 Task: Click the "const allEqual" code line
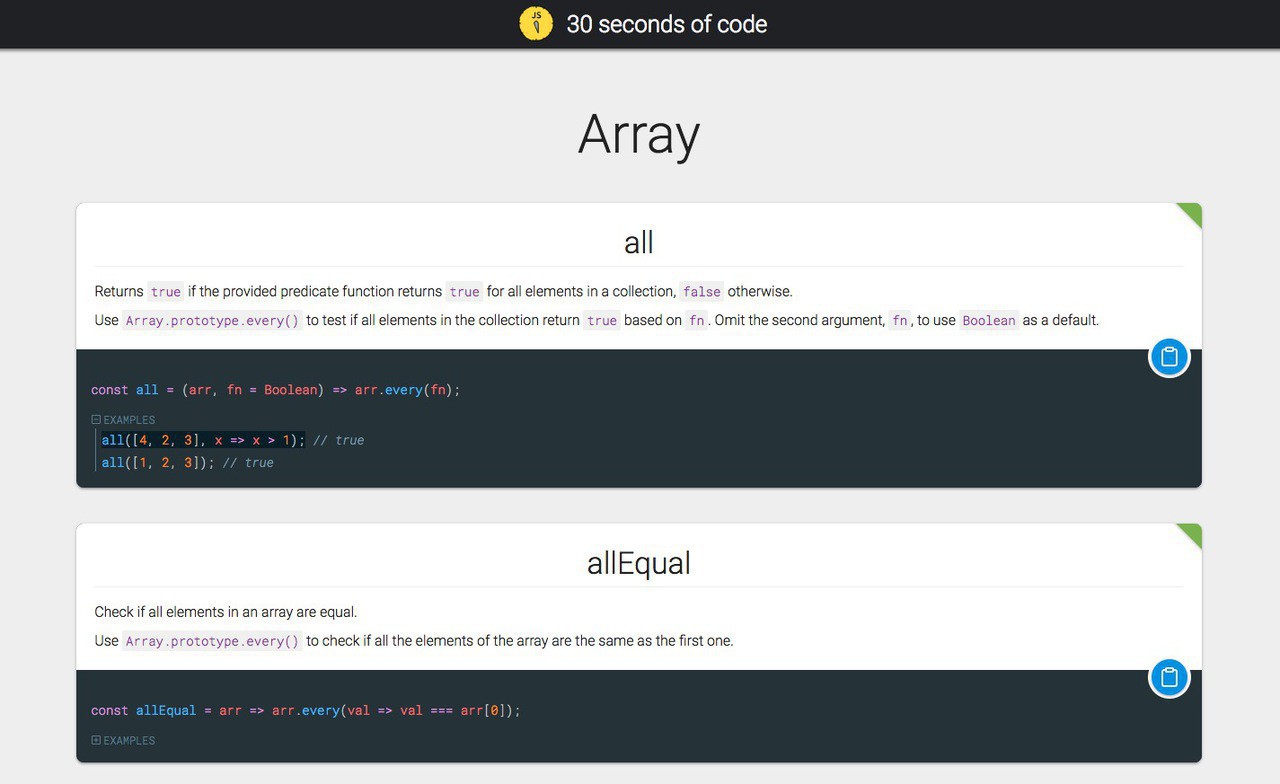(305, 711)
